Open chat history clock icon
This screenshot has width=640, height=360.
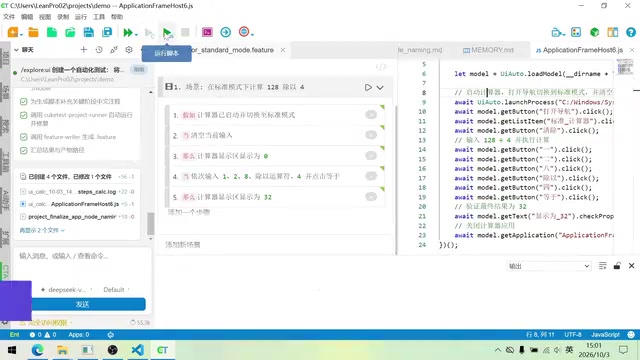99,49
